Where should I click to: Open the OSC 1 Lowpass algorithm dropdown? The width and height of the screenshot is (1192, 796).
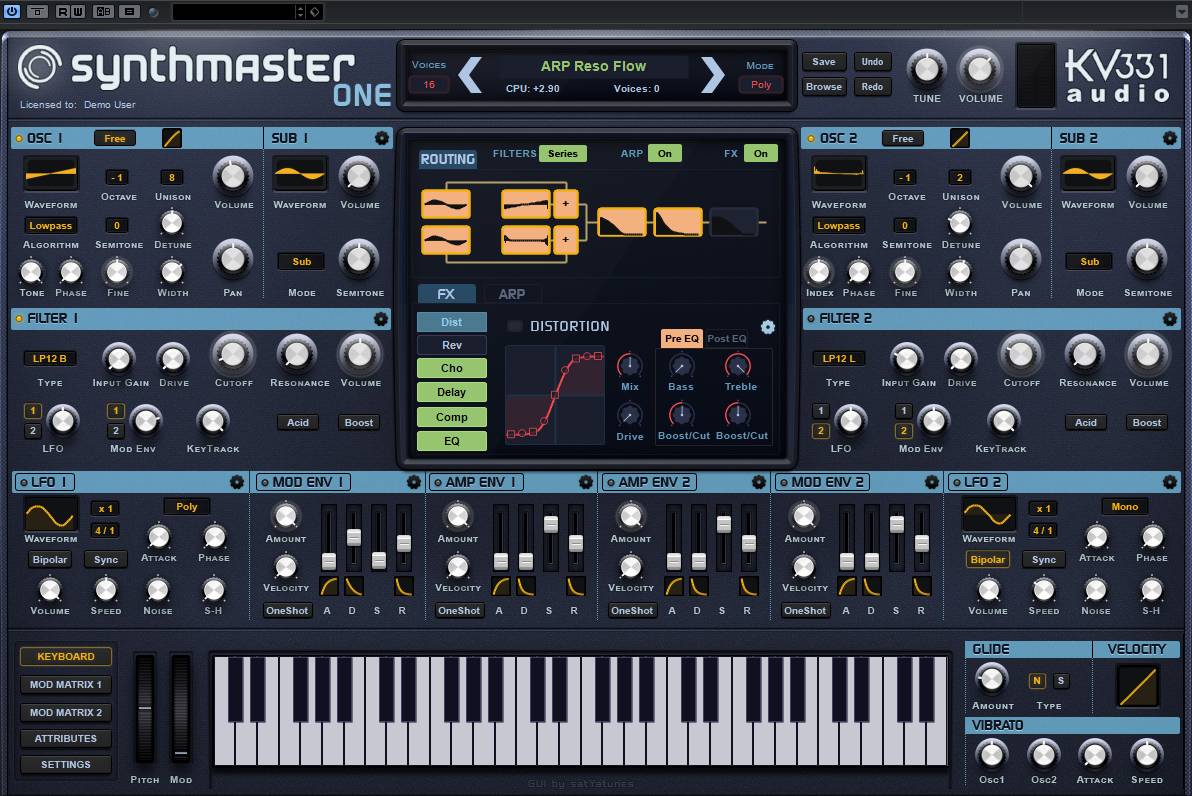(50, 226)
